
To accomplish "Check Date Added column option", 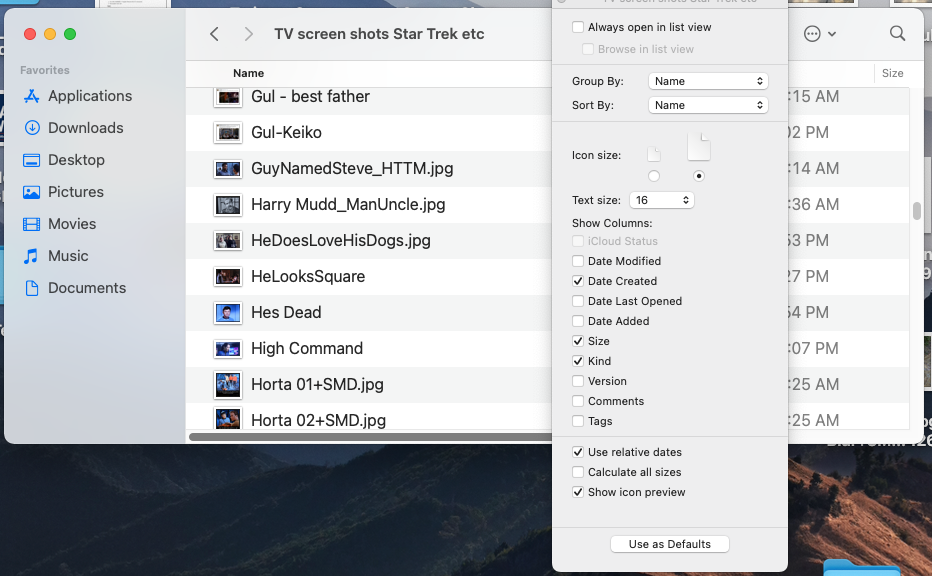I will (578, 321).
